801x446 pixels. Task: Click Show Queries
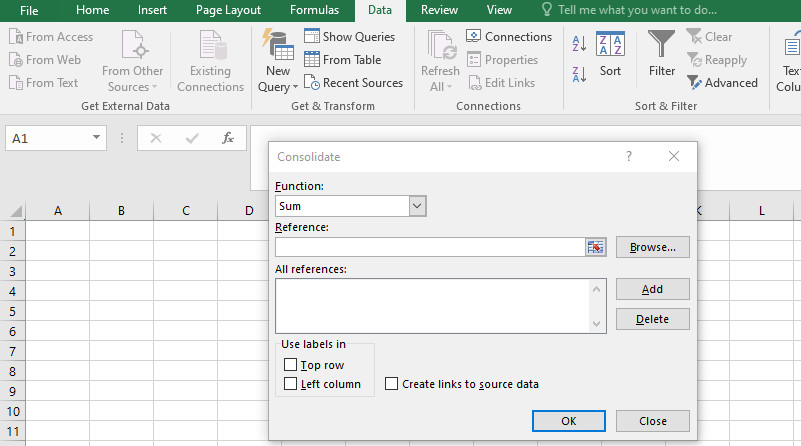(349, 37)
